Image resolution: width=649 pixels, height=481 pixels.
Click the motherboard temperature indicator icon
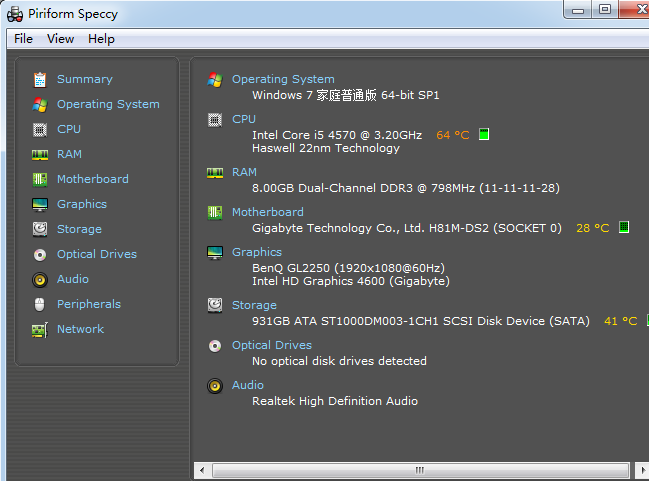click(x=624, y=227)
